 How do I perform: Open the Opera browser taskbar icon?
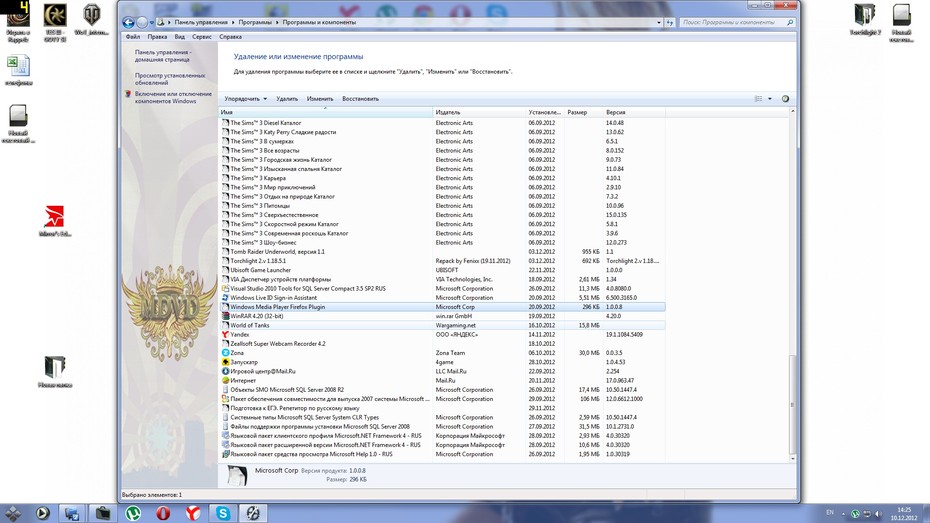click(x=163, y=514)
